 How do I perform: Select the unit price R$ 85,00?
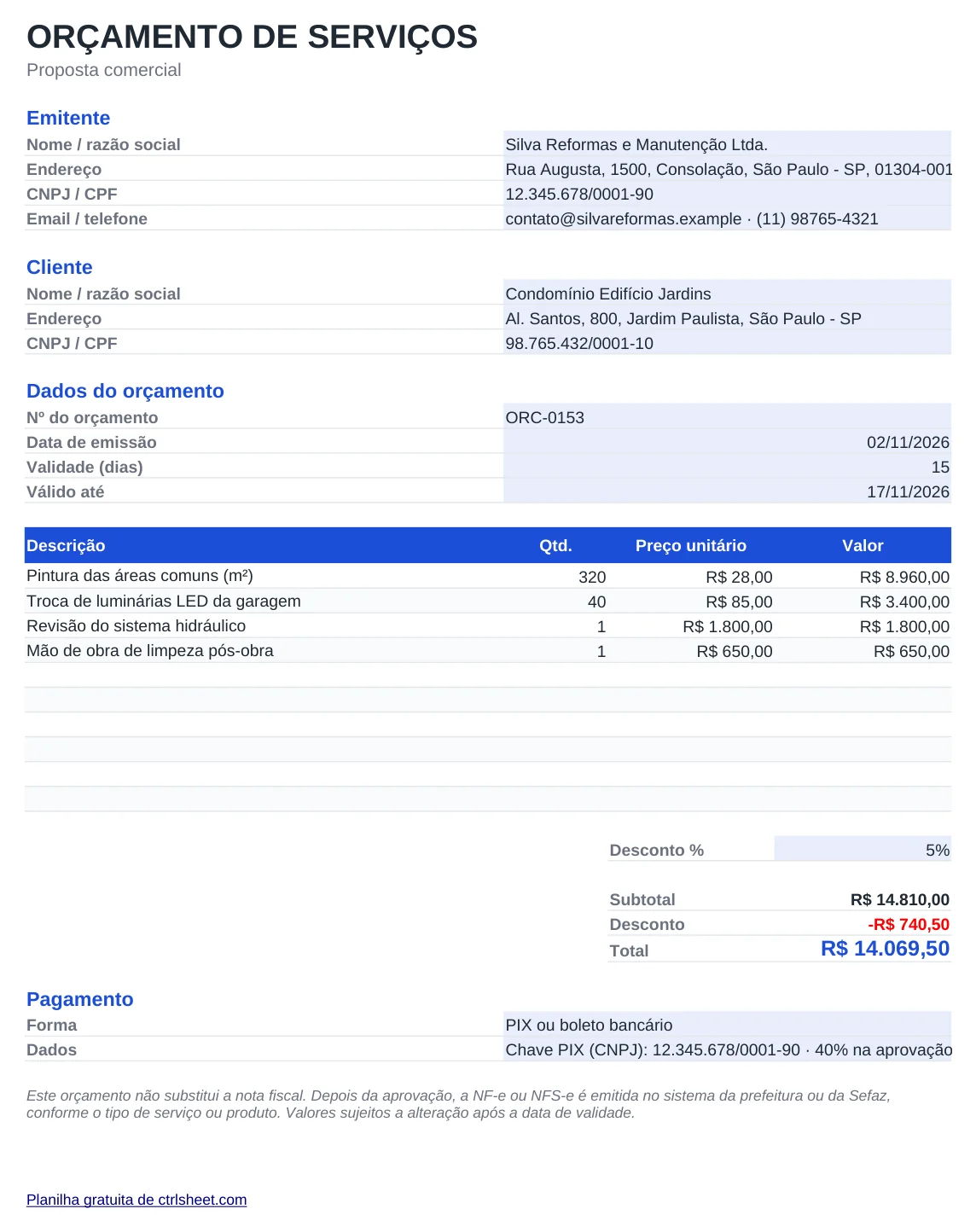[692, 601]
